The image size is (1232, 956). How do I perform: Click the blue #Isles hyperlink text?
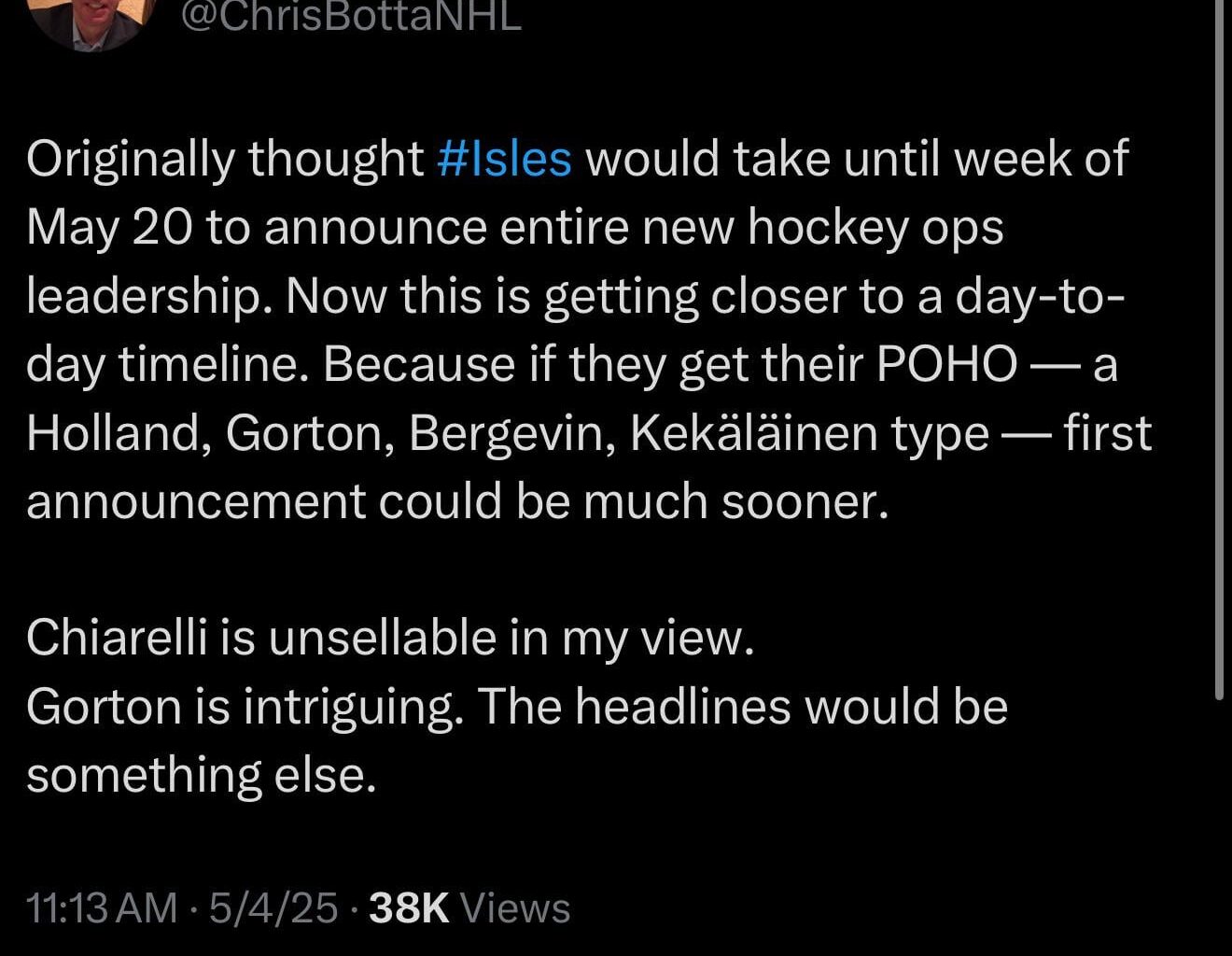[505, 157]
